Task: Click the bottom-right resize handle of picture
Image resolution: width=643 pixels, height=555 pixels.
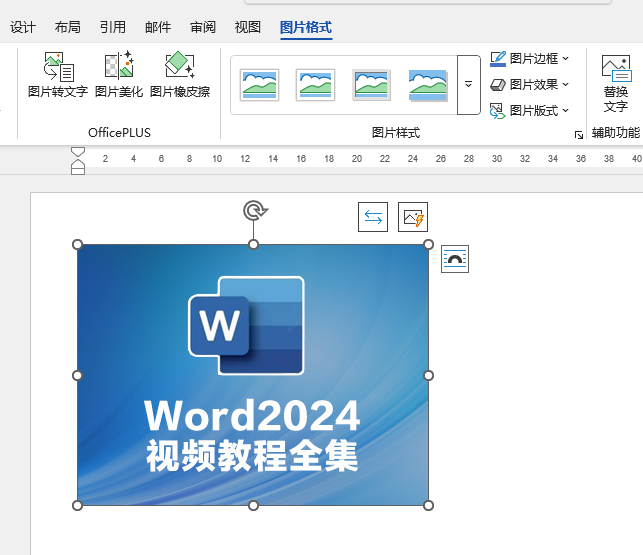Action: [x=428, y=505]
